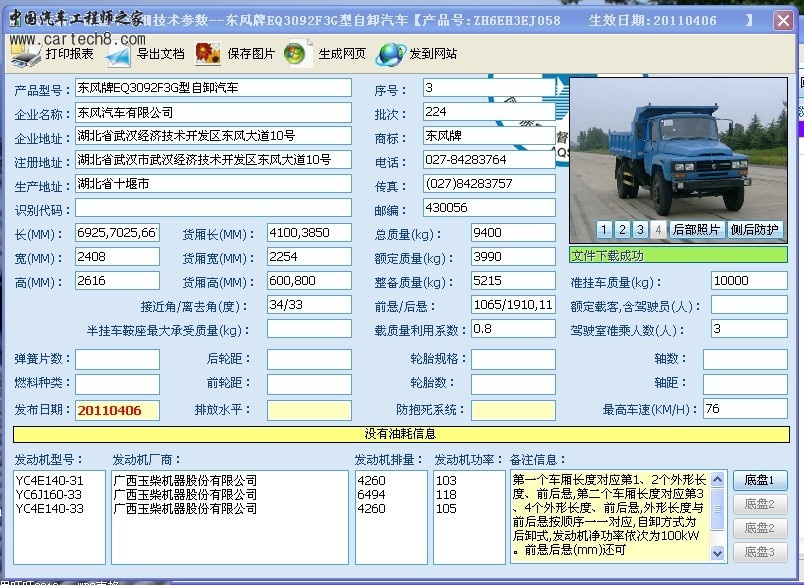Image resolution: width=804 pixels, height=585 pixels.
Task: Click up arrow of 备注信息 scrollbar
Action: [x=717, y=480]
